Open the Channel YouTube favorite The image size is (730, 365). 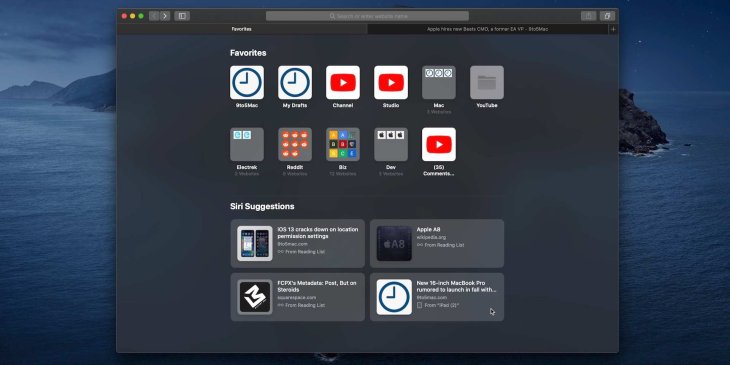343,82
